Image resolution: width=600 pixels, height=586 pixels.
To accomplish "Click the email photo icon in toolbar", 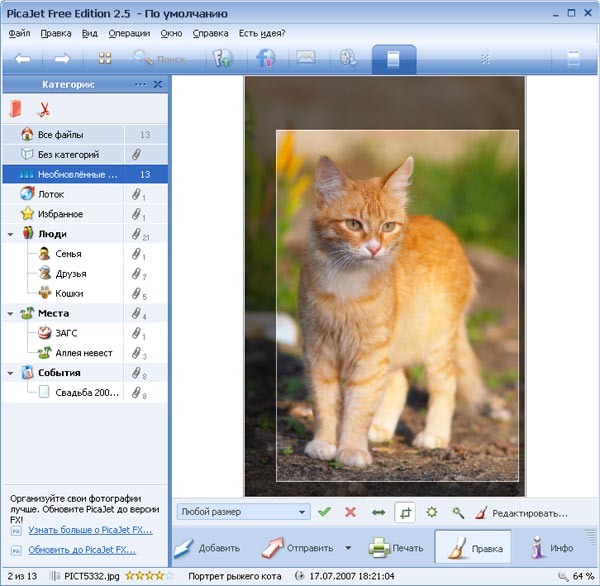I will tap(306, 58).
